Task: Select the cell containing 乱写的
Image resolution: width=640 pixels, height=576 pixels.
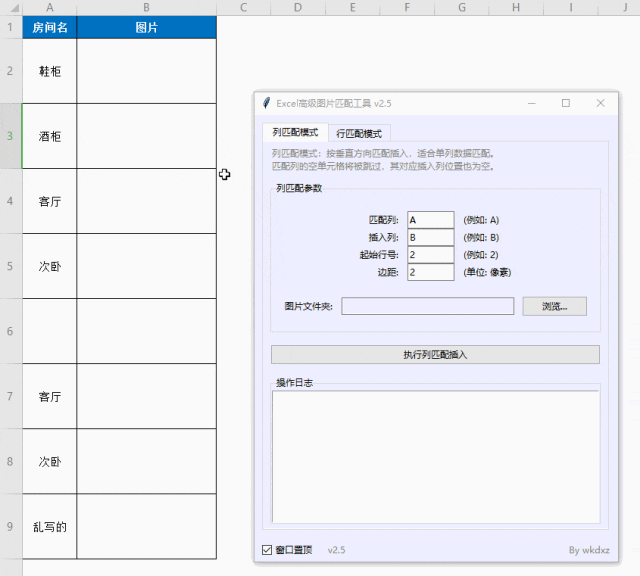Action: 50,526
